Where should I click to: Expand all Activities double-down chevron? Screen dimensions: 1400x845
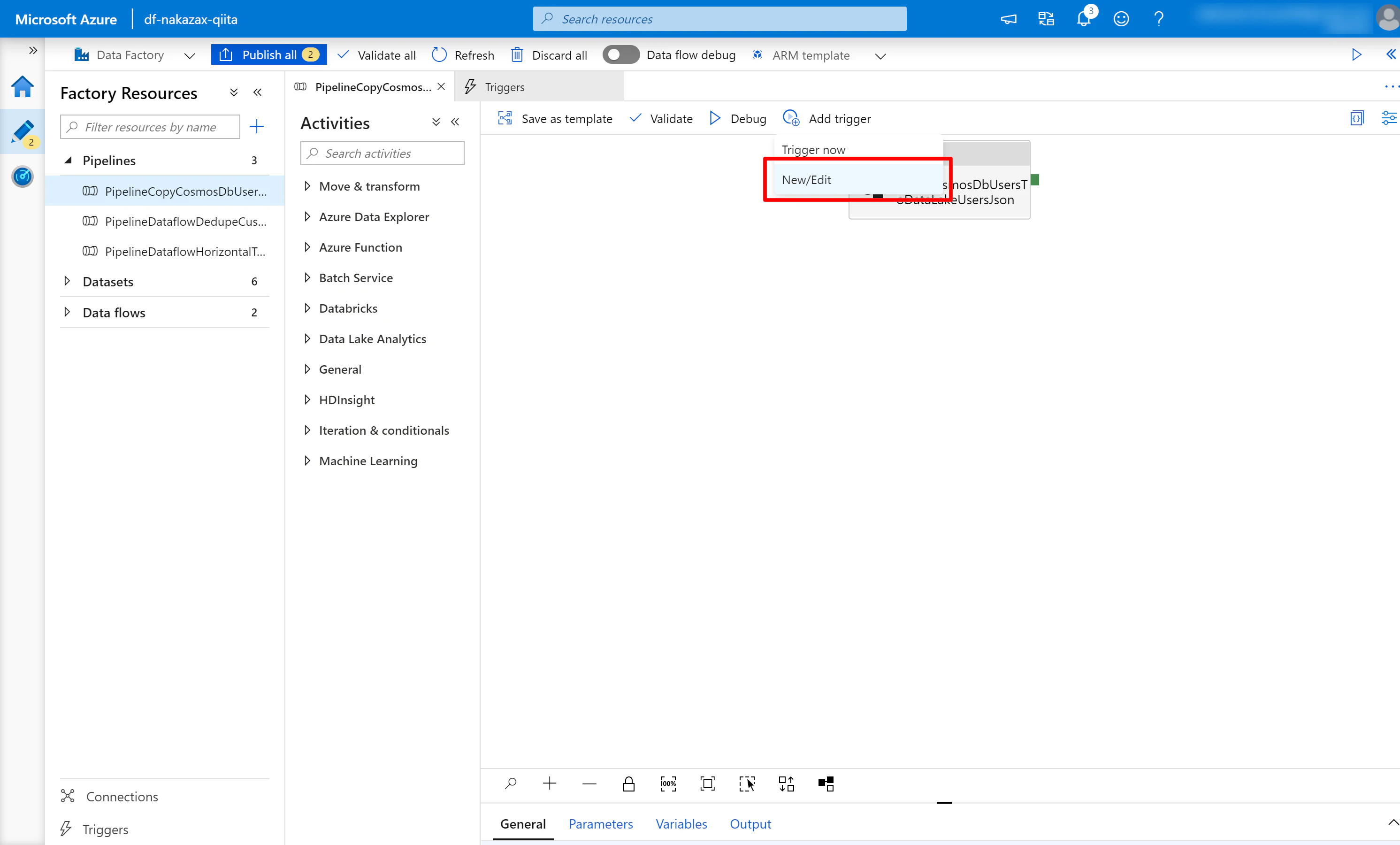click(x=436, y=122)
